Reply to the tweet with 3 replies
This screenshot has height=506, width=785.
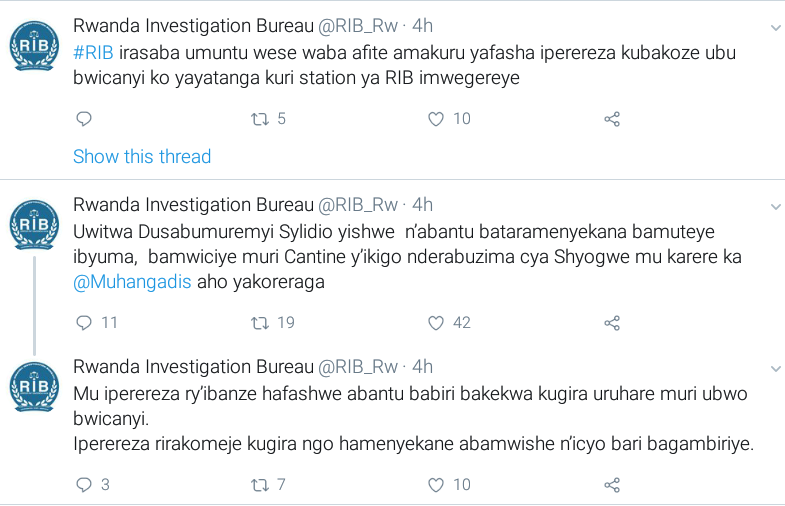[x=84, y=485]
